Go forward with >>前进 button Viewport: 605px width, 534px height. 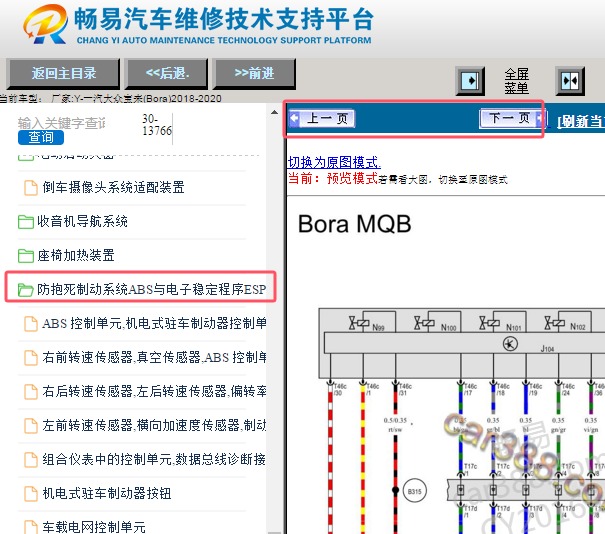[x=254, y=73]
